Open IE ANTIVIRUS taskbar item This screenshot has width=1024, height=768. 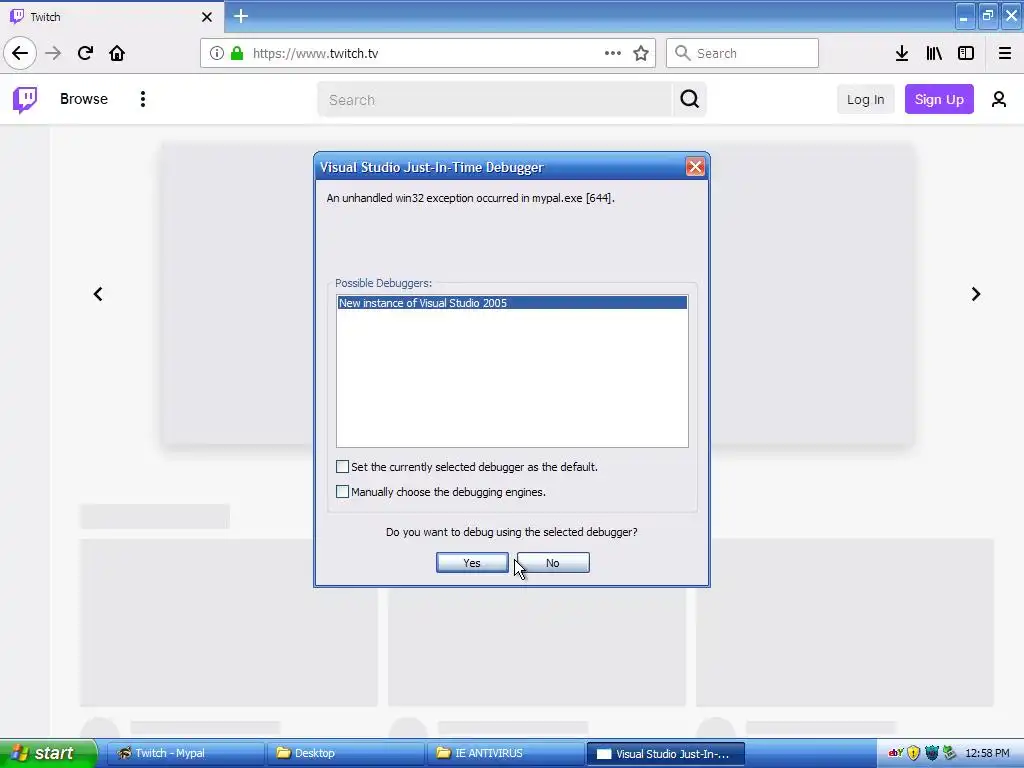click(505, 754)
